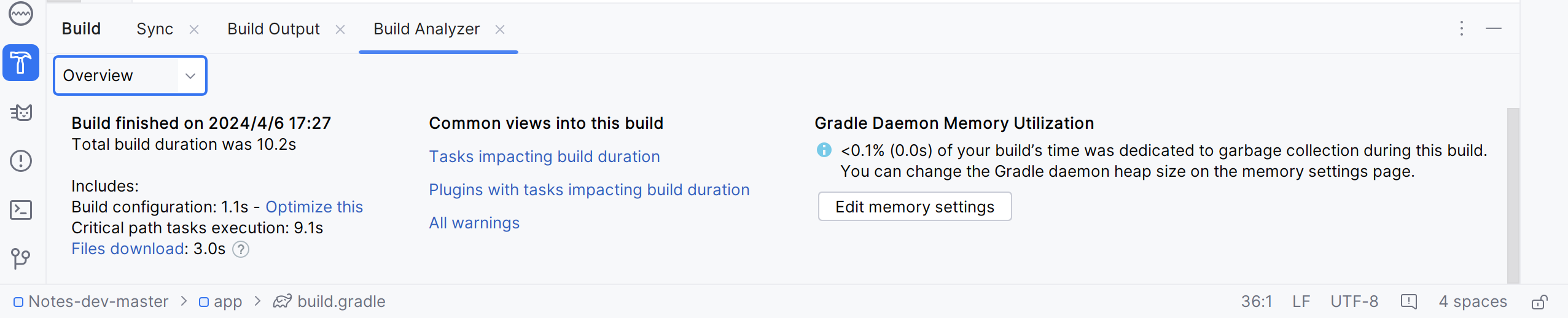Open the Logcat cat icon

21,112
